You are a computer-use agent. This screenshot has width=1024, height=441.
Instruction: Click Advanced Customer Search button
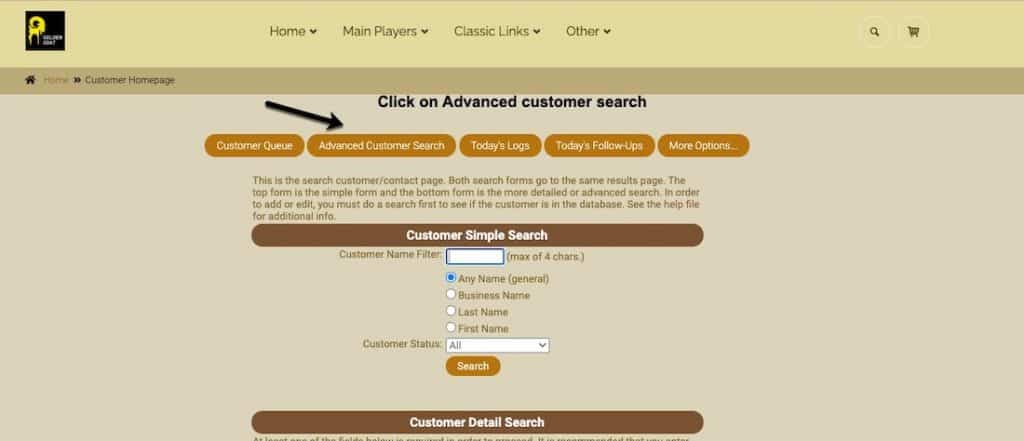[381, 146]
